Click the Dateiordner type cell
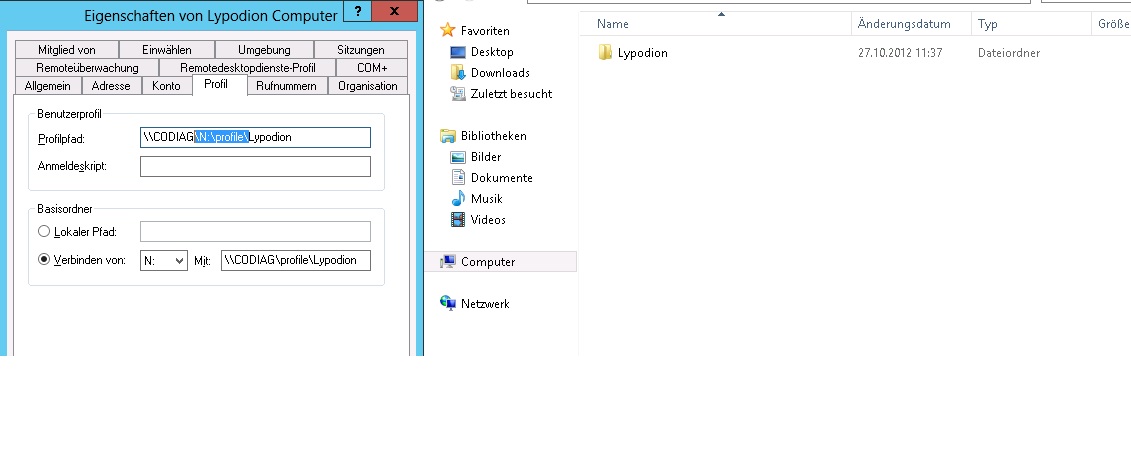 pyautogui.click(x=1009, y=53)
